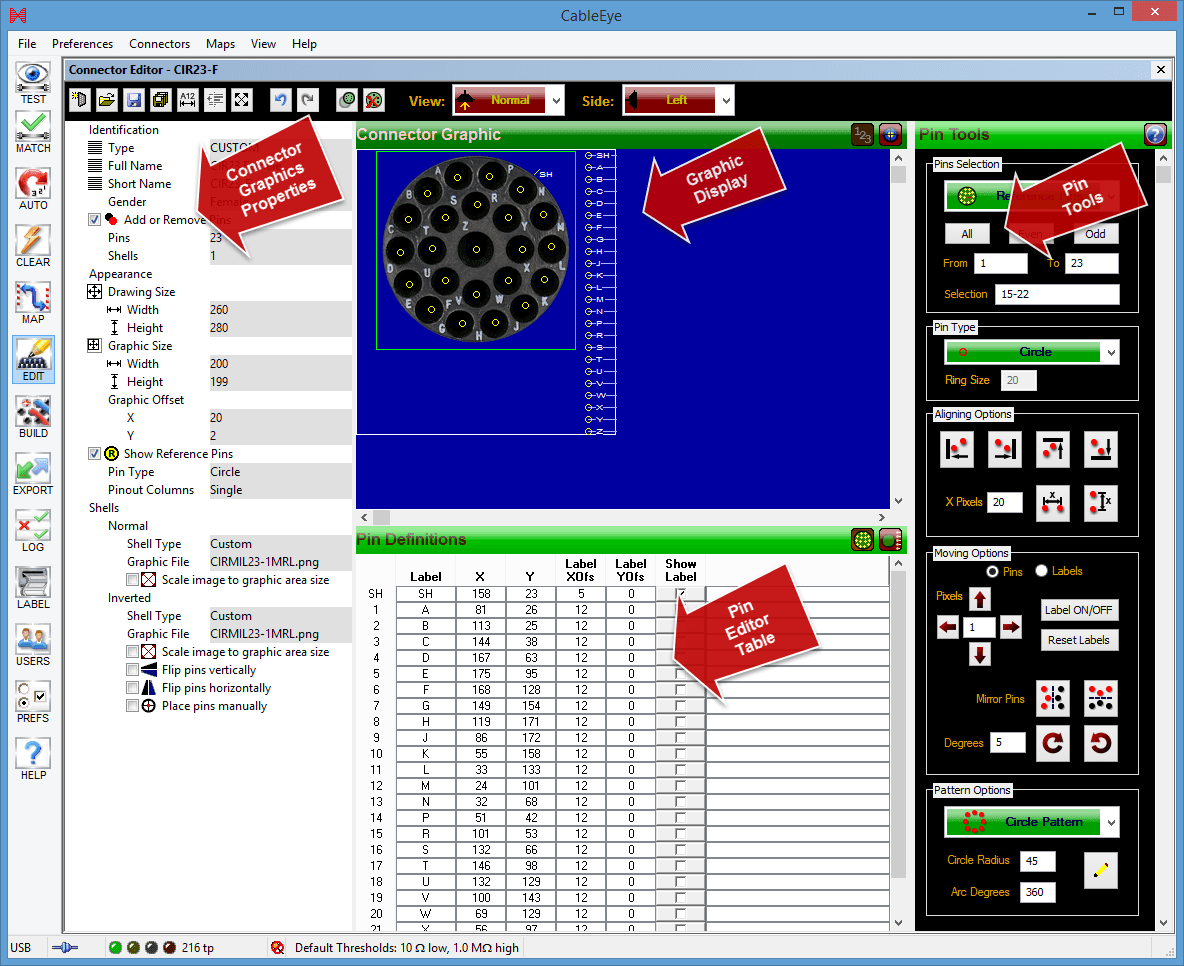
Task: Open the Preferences menu
Action: [x=82, y=44]
